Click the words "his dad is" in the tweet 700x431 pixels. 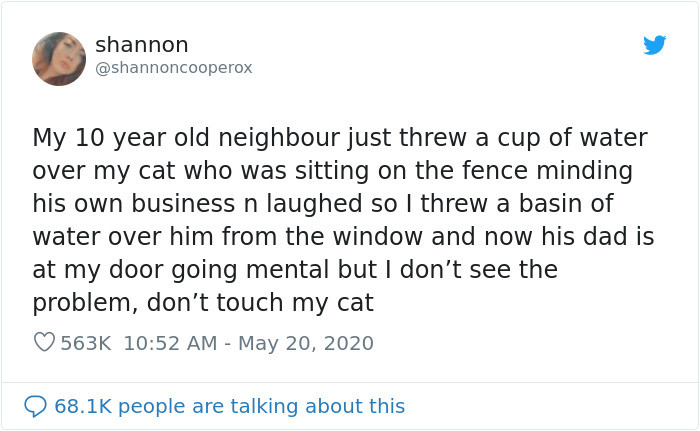tap(605, 236)
